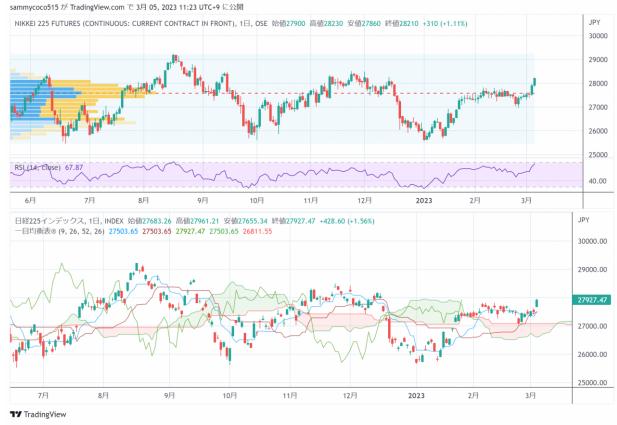Image resolution: width=617 pixels, height=425 pixels.
Task: Click the 2023 marker on upper time axis
Action: tap(424, 199)
